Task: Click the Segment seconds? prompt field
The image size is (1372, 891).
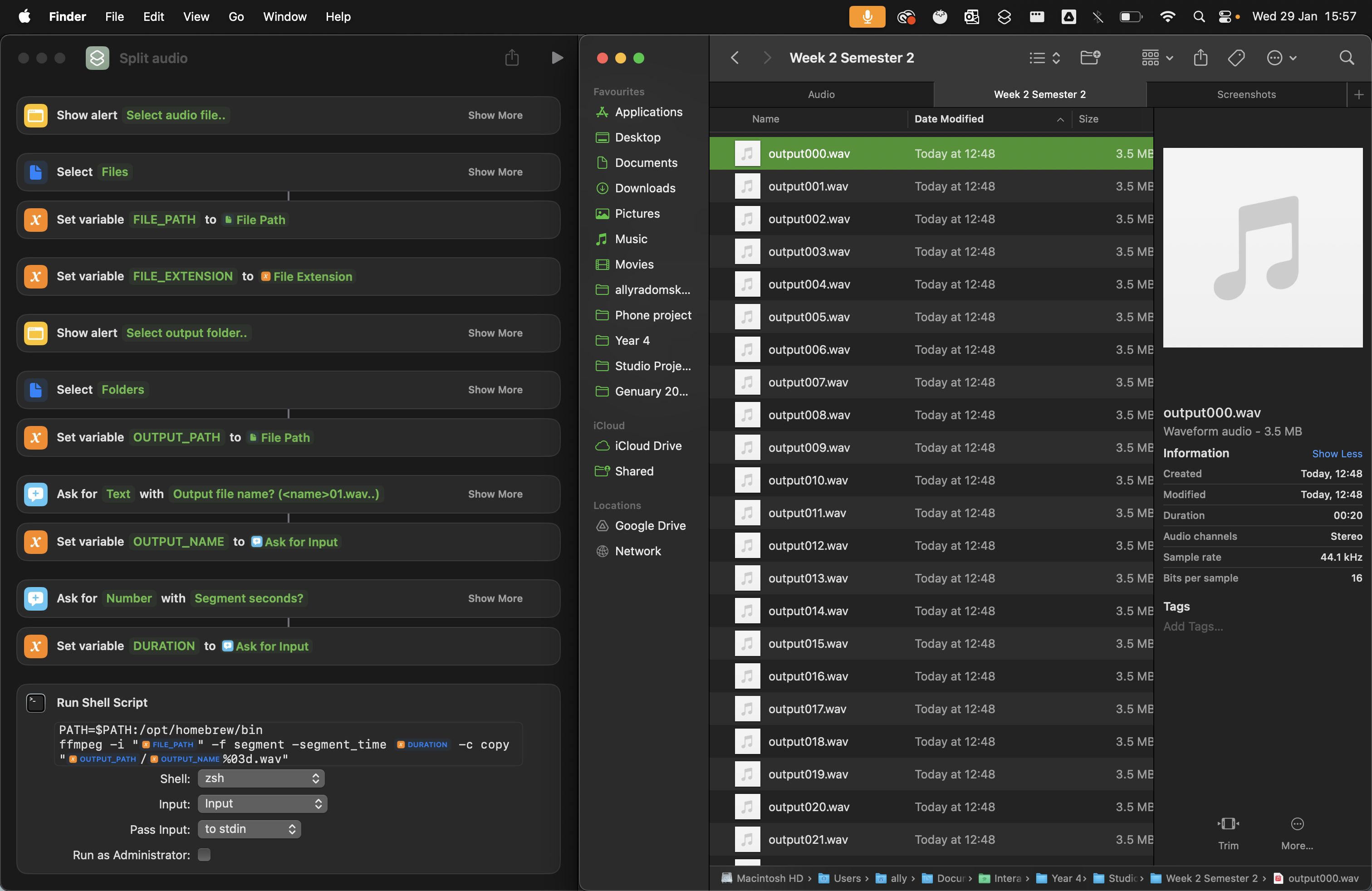Action: (x=249, y=598)
